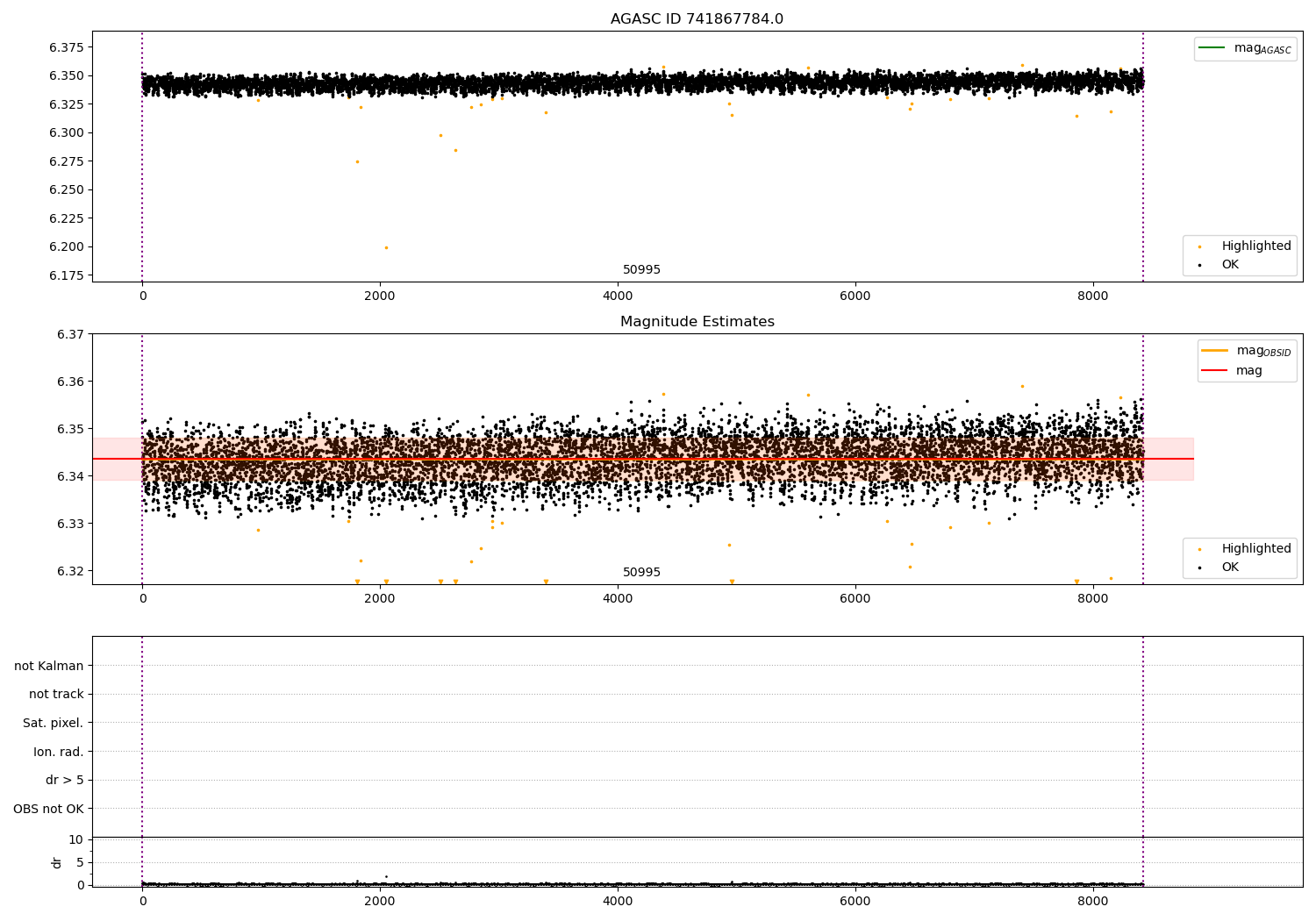Click the '50995' label in Magnitude Estimates plot

[x=641, y=573]
